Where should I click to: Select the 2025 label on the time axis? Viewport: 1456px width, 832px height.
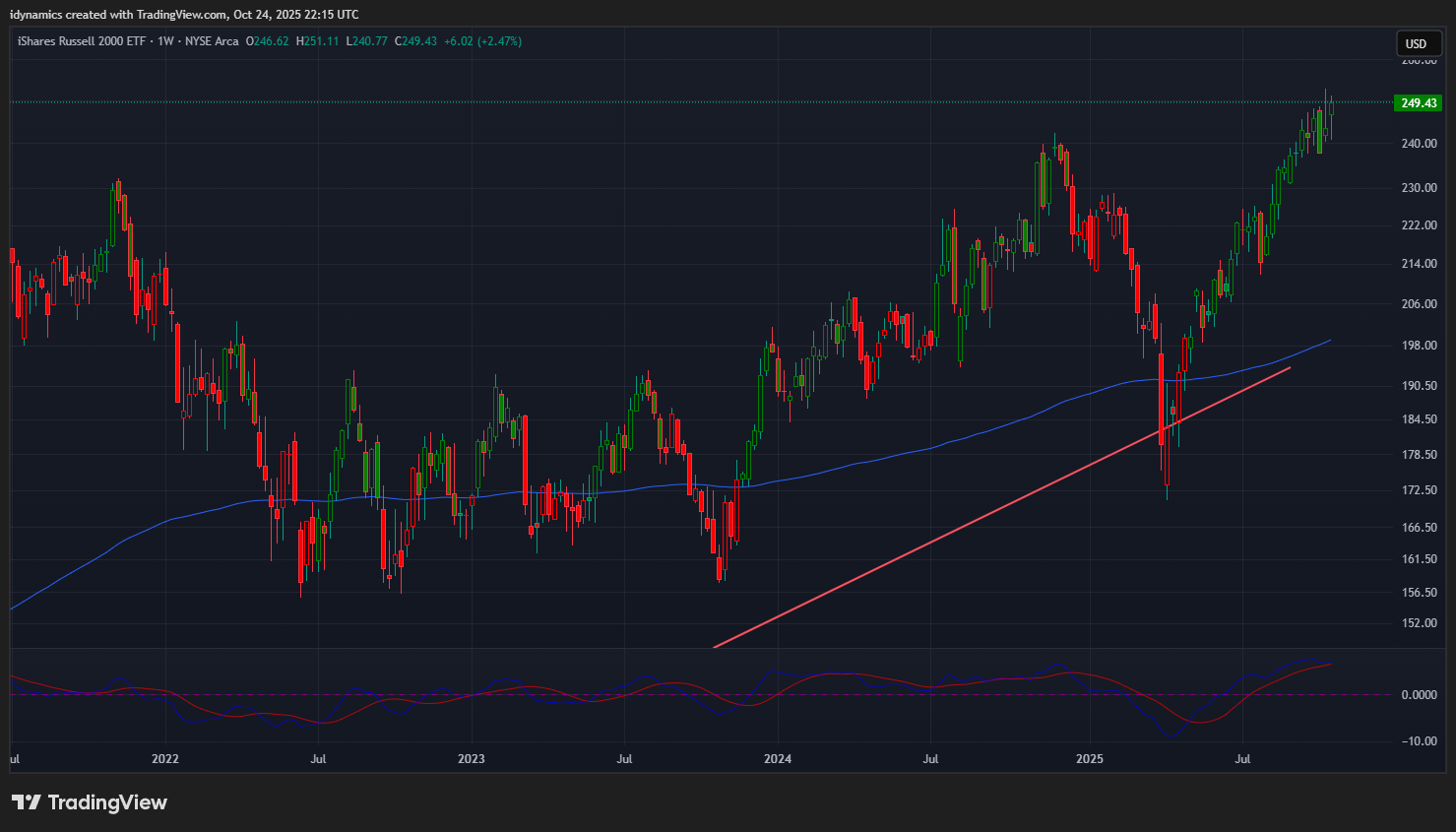(1090, 759)
